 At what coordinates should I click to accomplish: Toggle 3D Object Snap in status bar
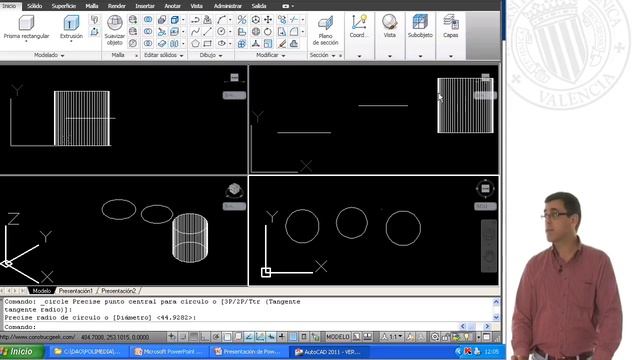(x=238, y=337)
